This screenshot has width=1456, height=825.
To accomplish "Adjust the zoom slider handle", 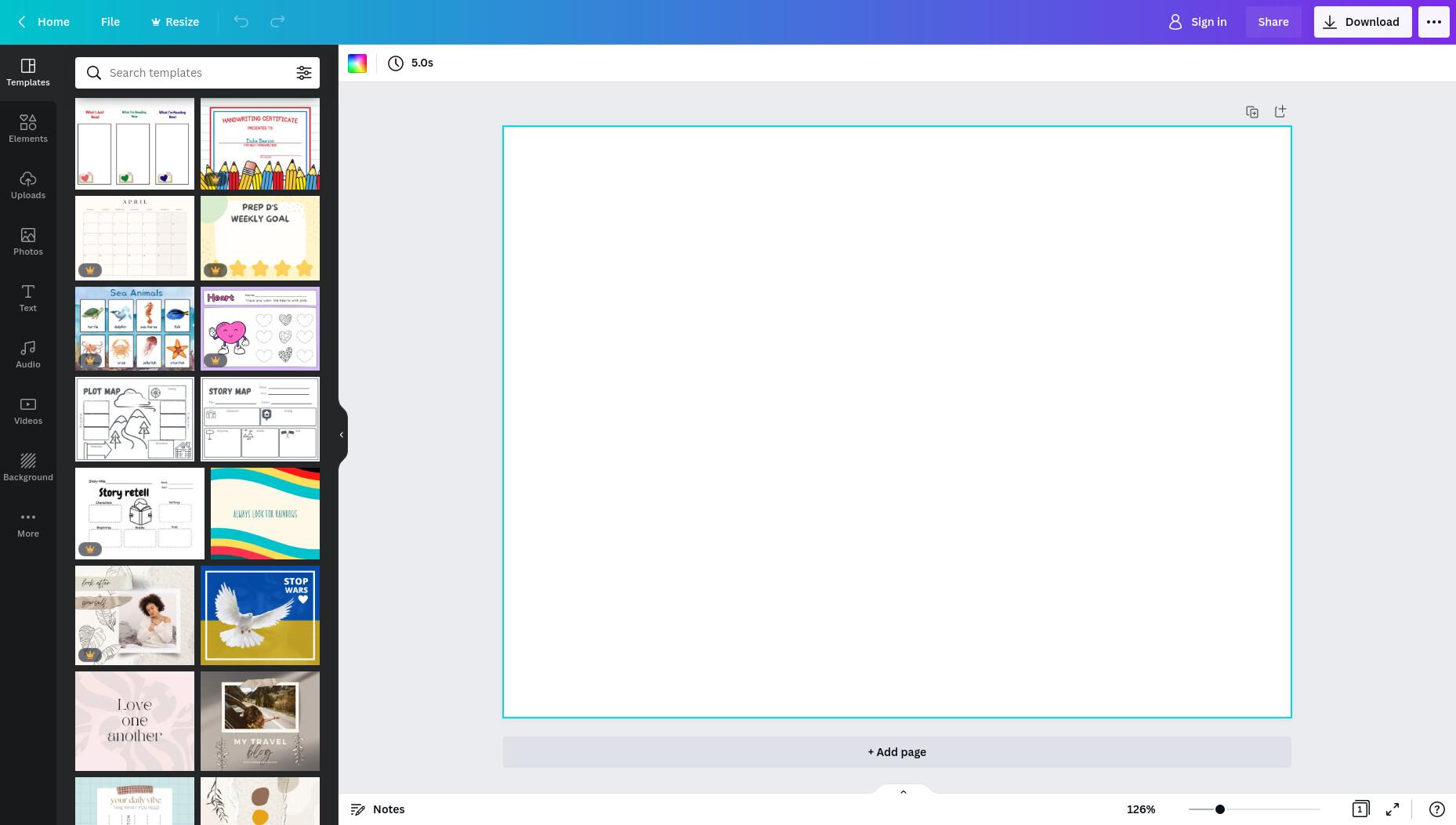I will [1220, 809].
